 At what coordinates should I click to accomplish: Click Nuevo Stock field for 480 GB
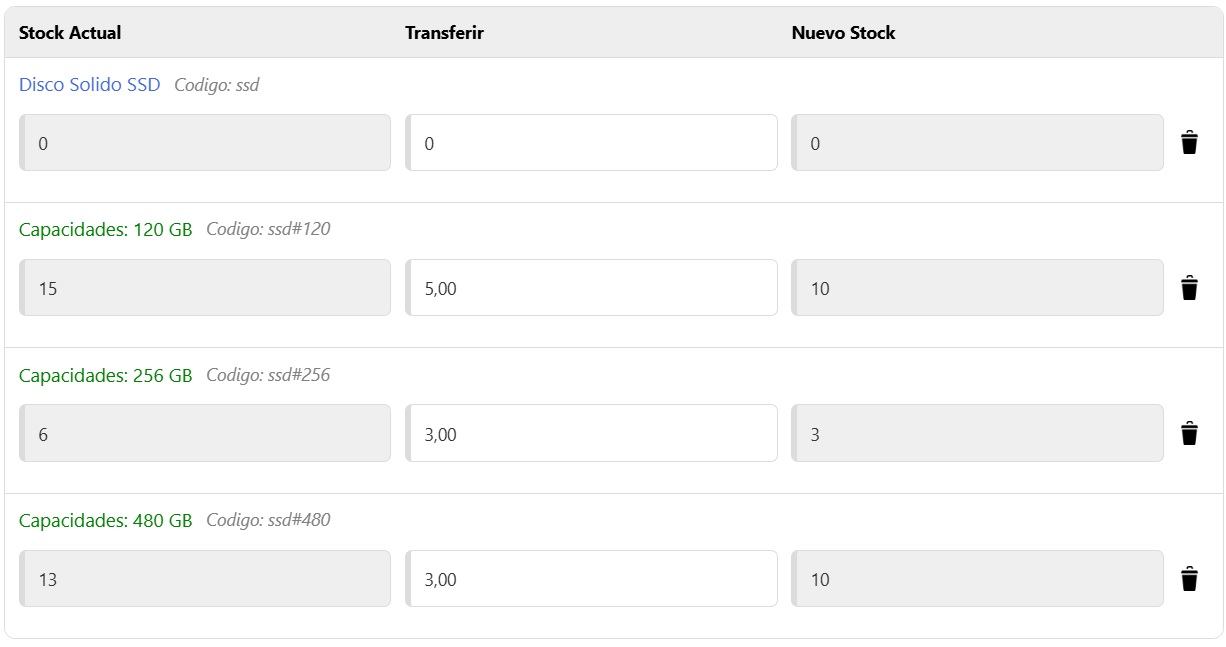(x=977, y=579)
